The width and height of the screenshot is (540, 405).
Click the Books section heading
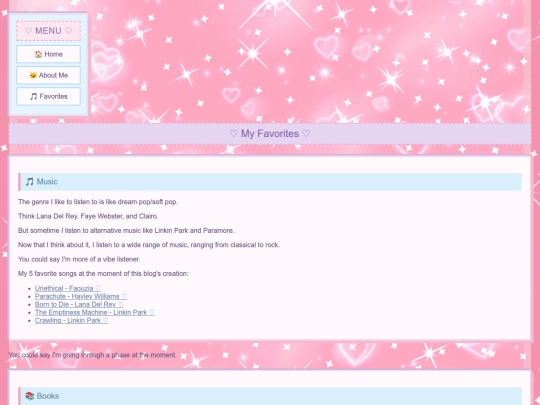pyautogui.click(x=270, y=396)
